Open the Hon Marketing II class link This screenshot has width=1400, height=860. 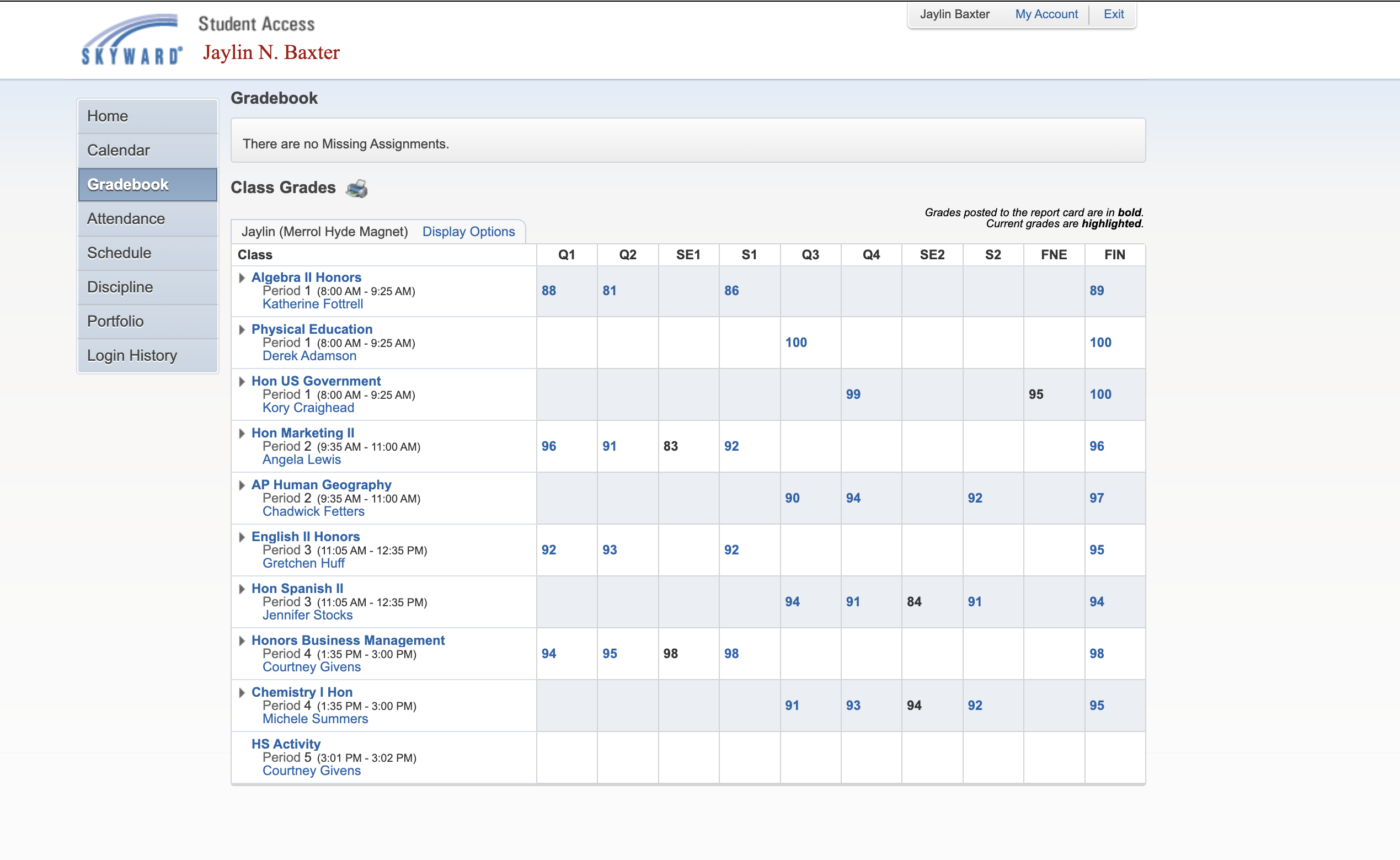tap(303, 433)
